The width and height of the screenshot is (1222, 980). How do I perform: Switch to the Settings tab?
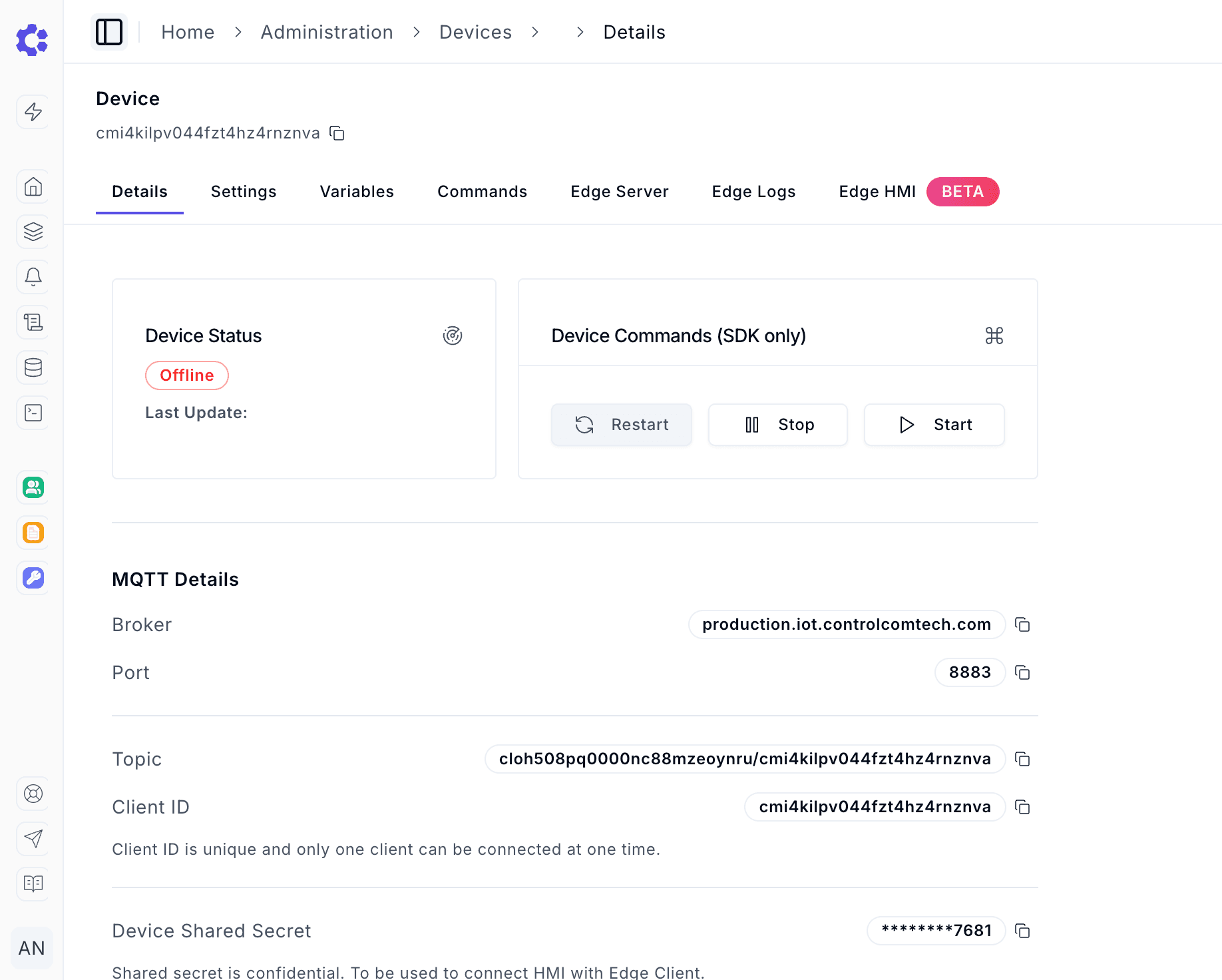click(x=244, y=192)
